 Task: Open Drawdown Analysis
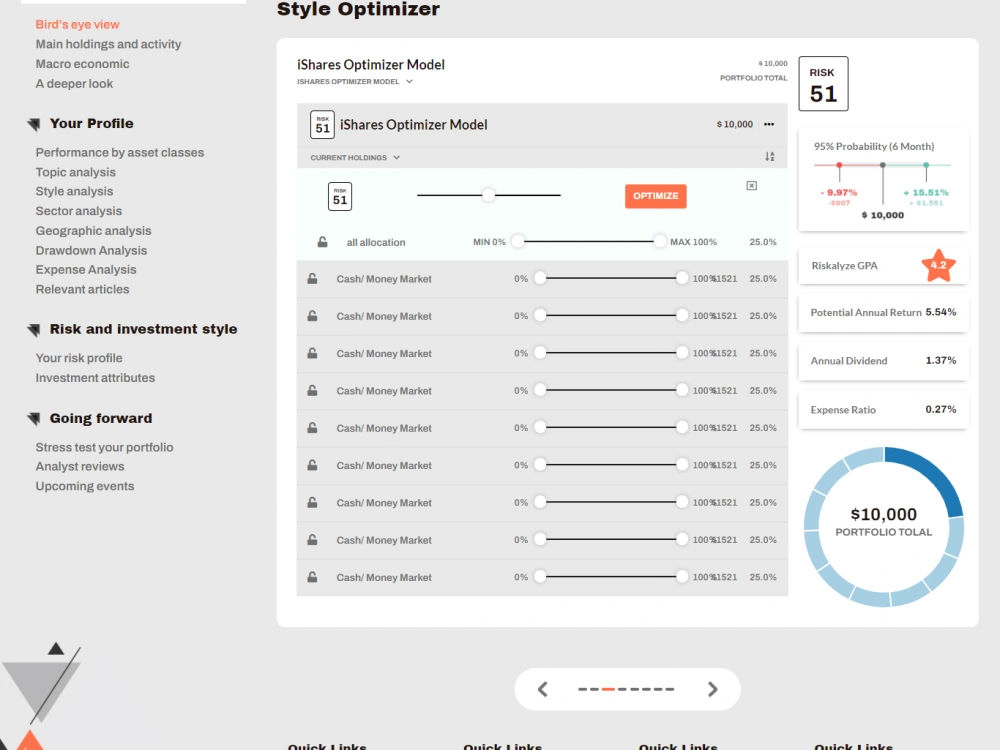pos(91,251)
